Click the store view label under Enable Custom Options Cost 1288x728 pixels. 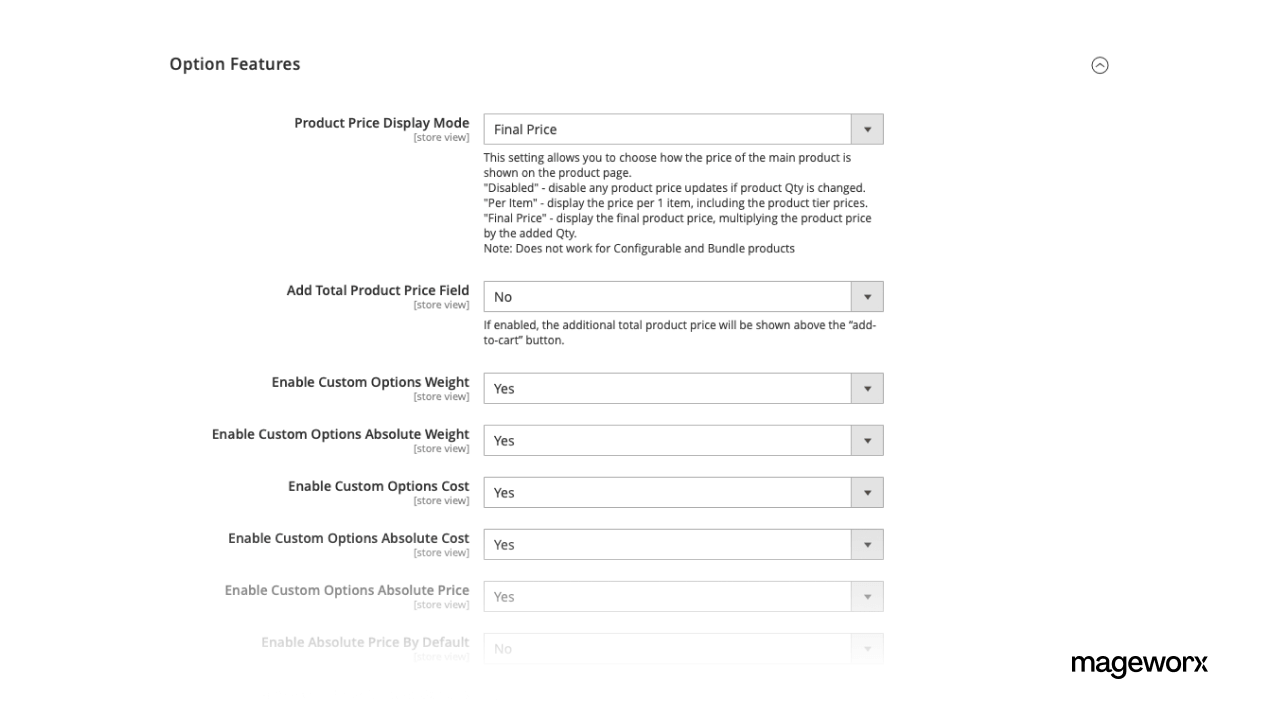pyautogui.click(x=442, y=500)
